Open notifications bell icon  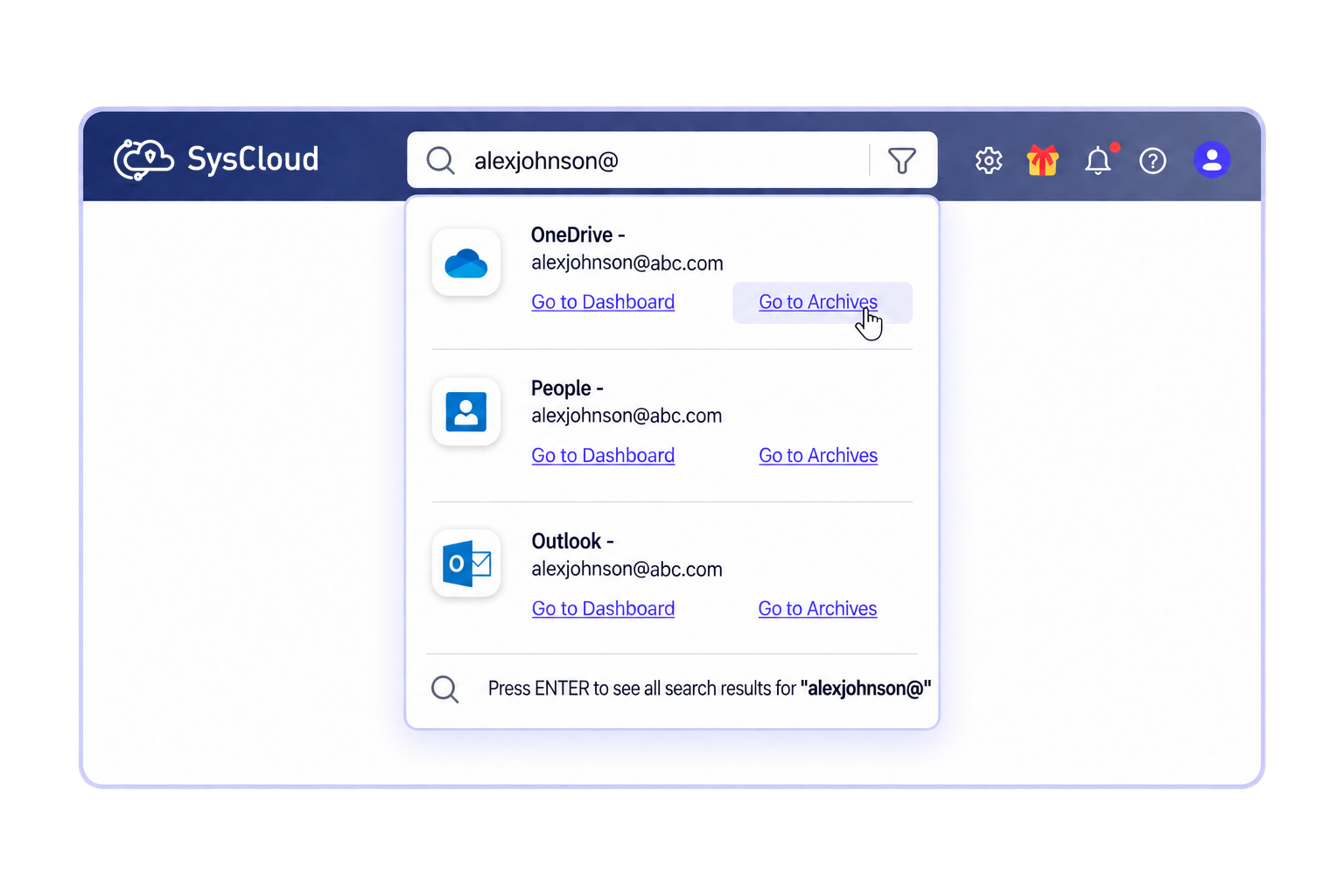click(1099, 160)
